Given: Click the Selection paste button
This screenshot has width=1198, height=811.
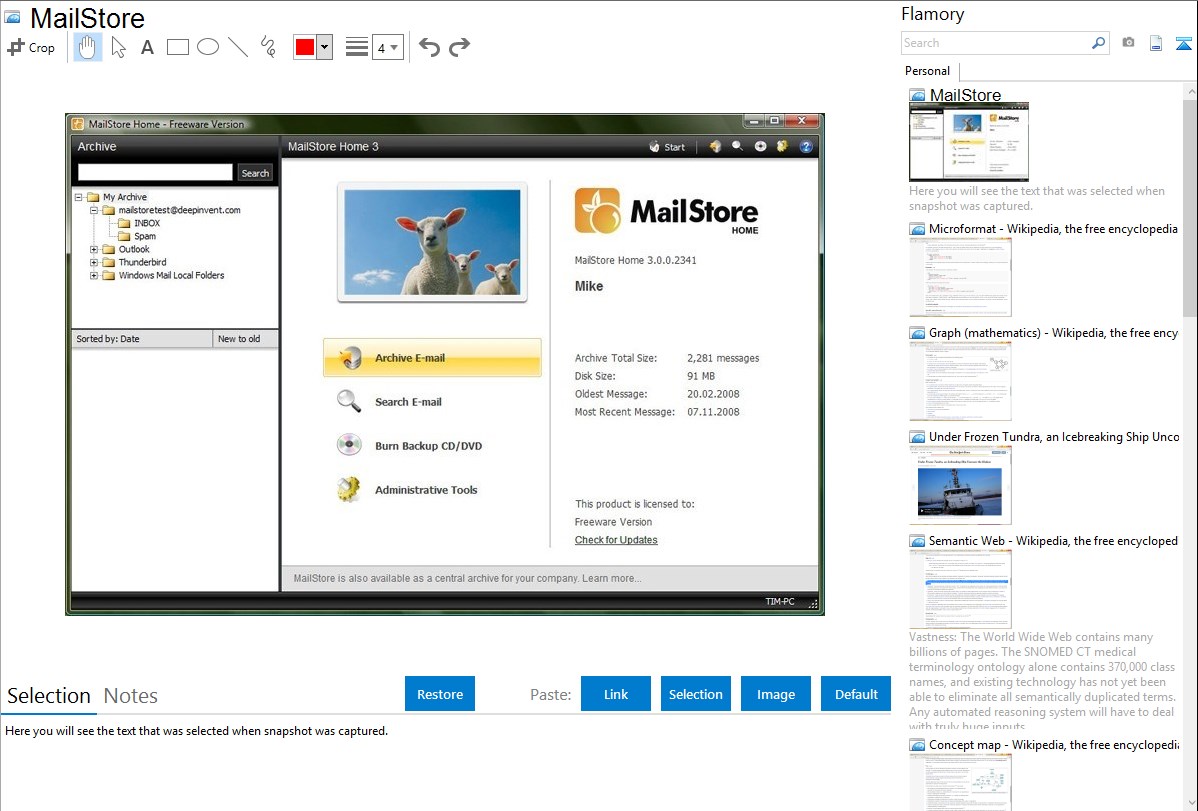Looking at the screenshot, I should [x=695, y=694].
